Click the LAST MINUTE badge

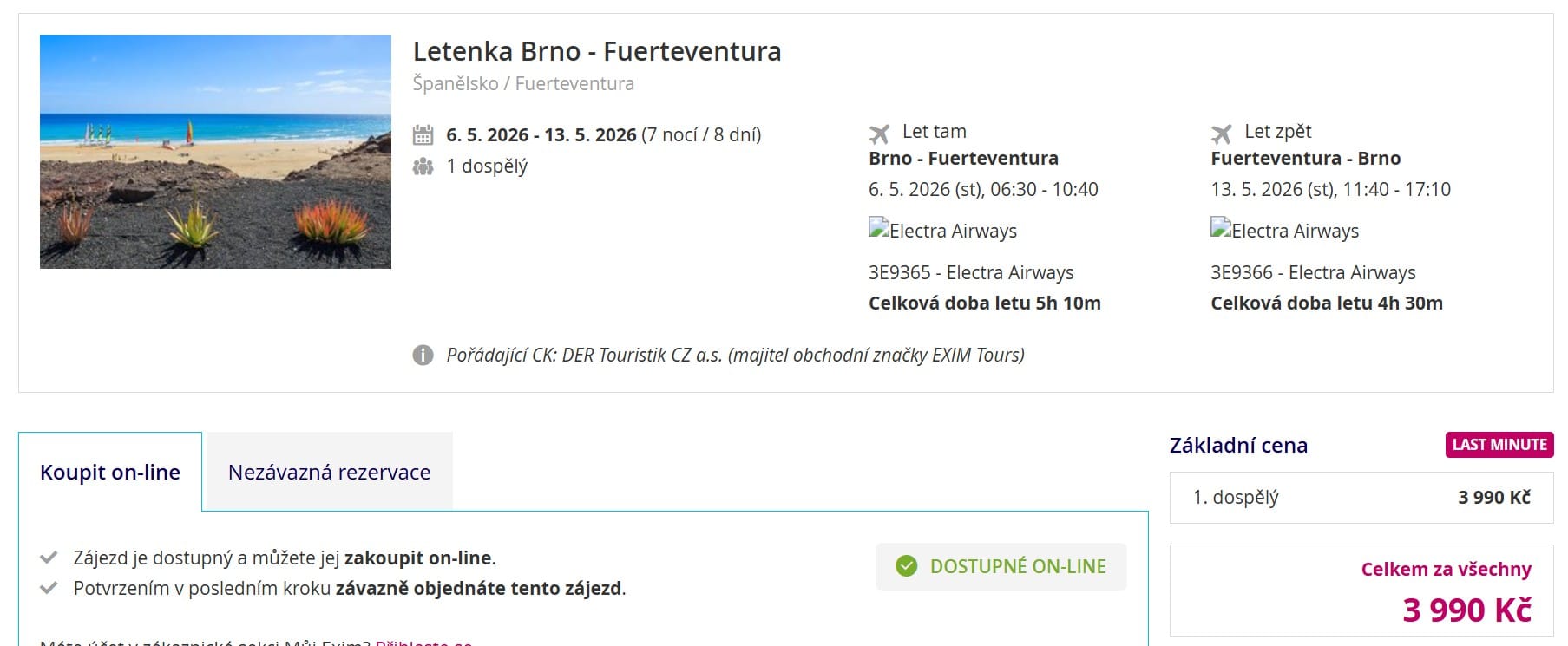pyautogui.click(x=1499, y=445)
